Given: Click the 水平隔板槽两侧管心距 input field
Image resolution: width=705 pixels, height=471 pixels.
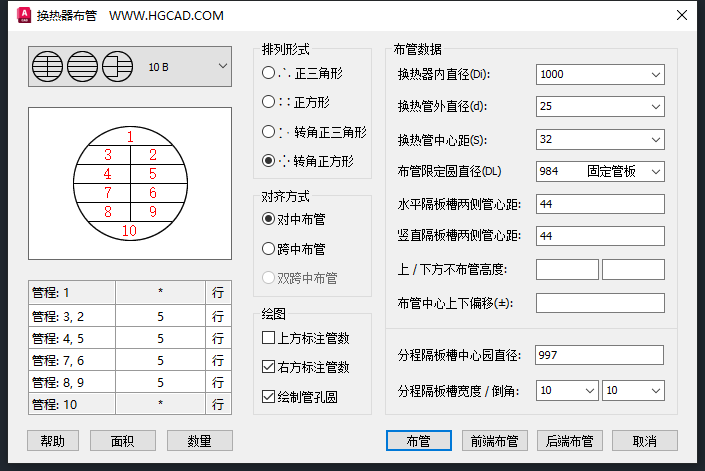Looking at the screenshot, I should (600, 204).
